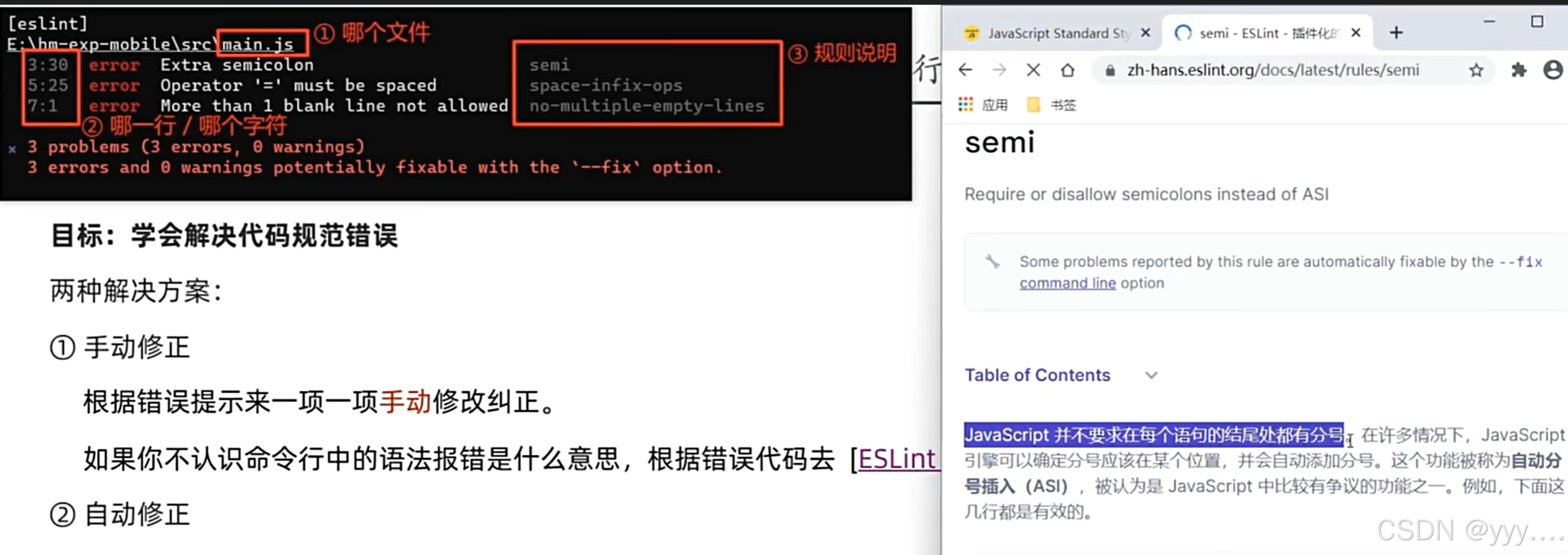The height and width of the screenshot is (555, 1568).
Task: Bookmark this page with star icon
Action: pyautogui.click(x=1476, y=70)
